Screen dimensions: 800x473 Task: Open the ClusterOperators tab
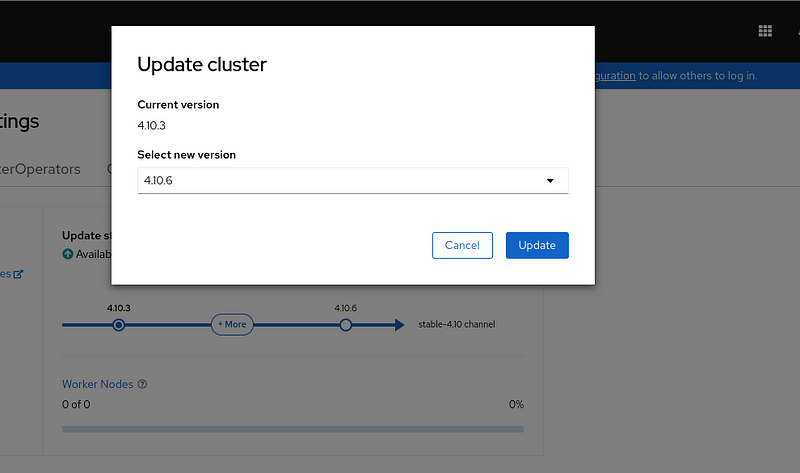click(x=40, y=169)
